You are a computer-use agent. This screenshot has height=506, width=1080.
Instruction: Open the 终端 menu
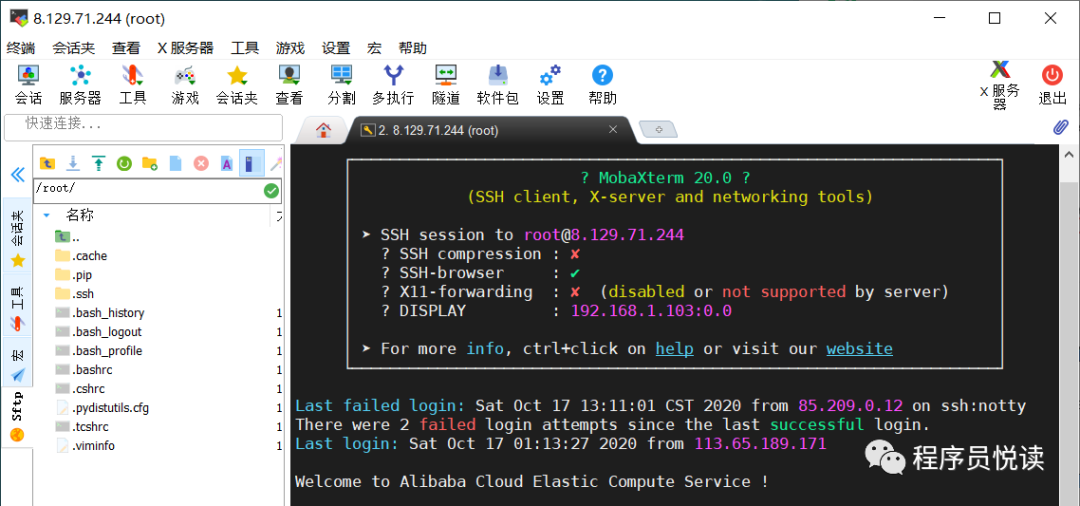click(21, 48)
